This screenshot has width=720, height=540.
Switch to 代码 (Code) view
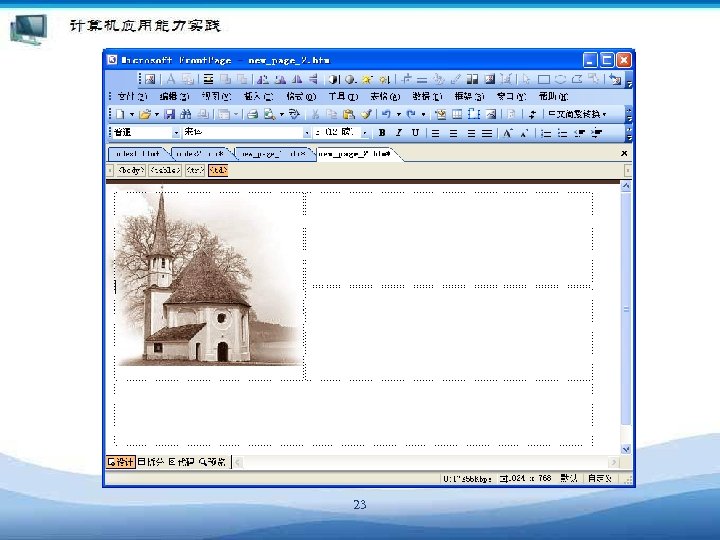tap(181, 461)
